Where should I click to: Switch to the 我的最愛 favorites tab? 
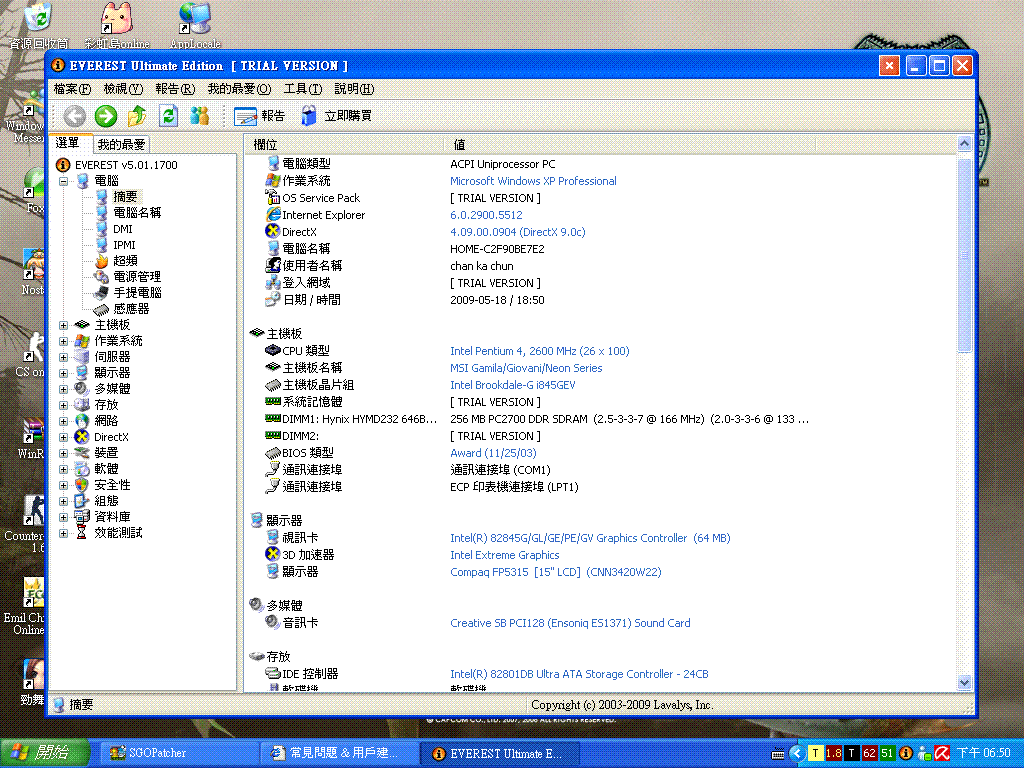121,145
